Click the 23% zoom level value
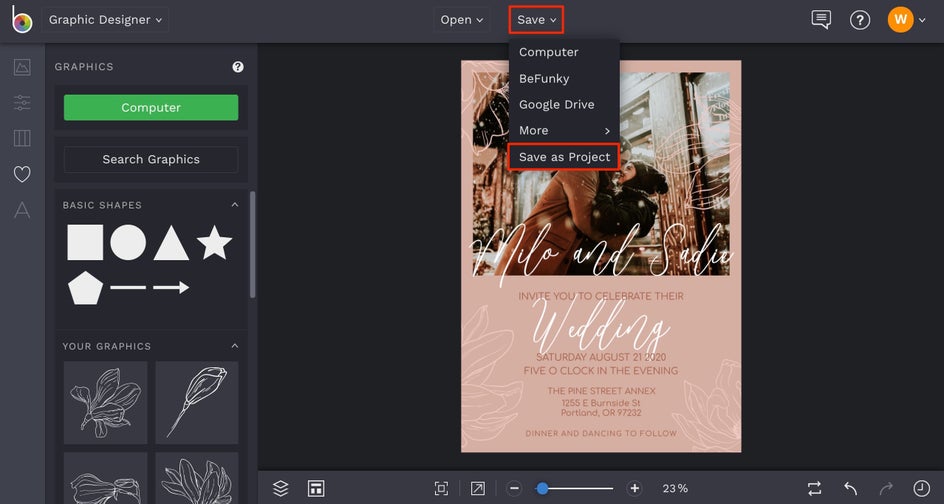 tap(675, 488)
